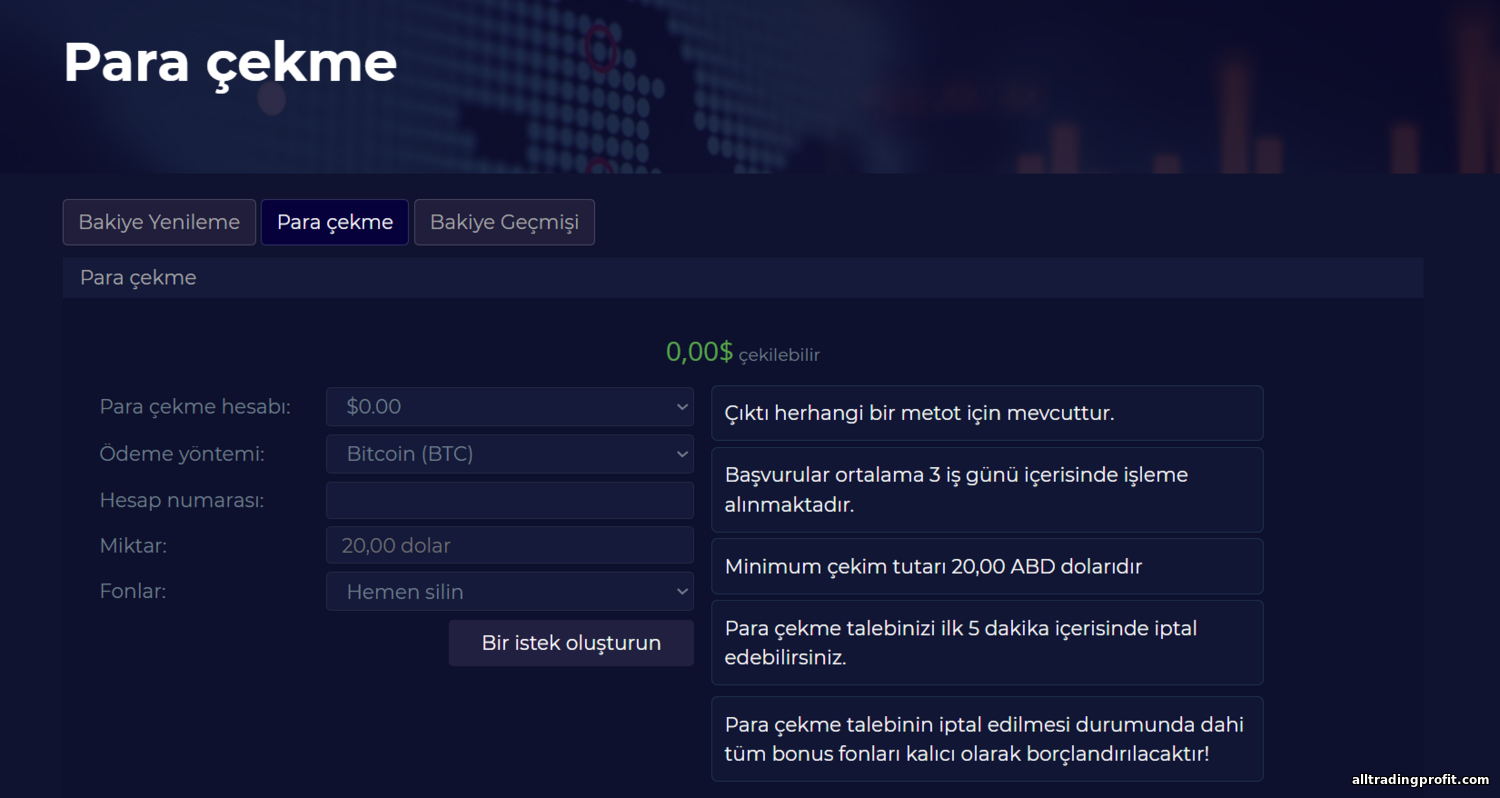
Task: Open the Bitcoin (BTC) payment method dropdown
Action: [x=509, y=454]
